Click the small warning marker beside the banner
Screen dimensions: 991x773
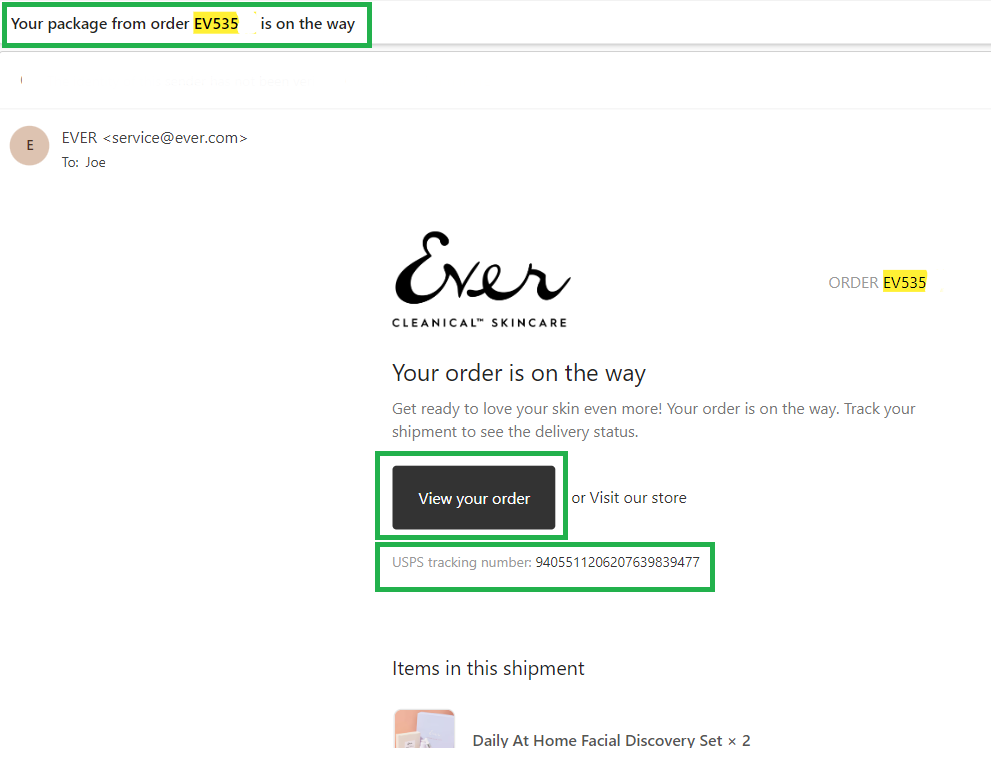21,80
